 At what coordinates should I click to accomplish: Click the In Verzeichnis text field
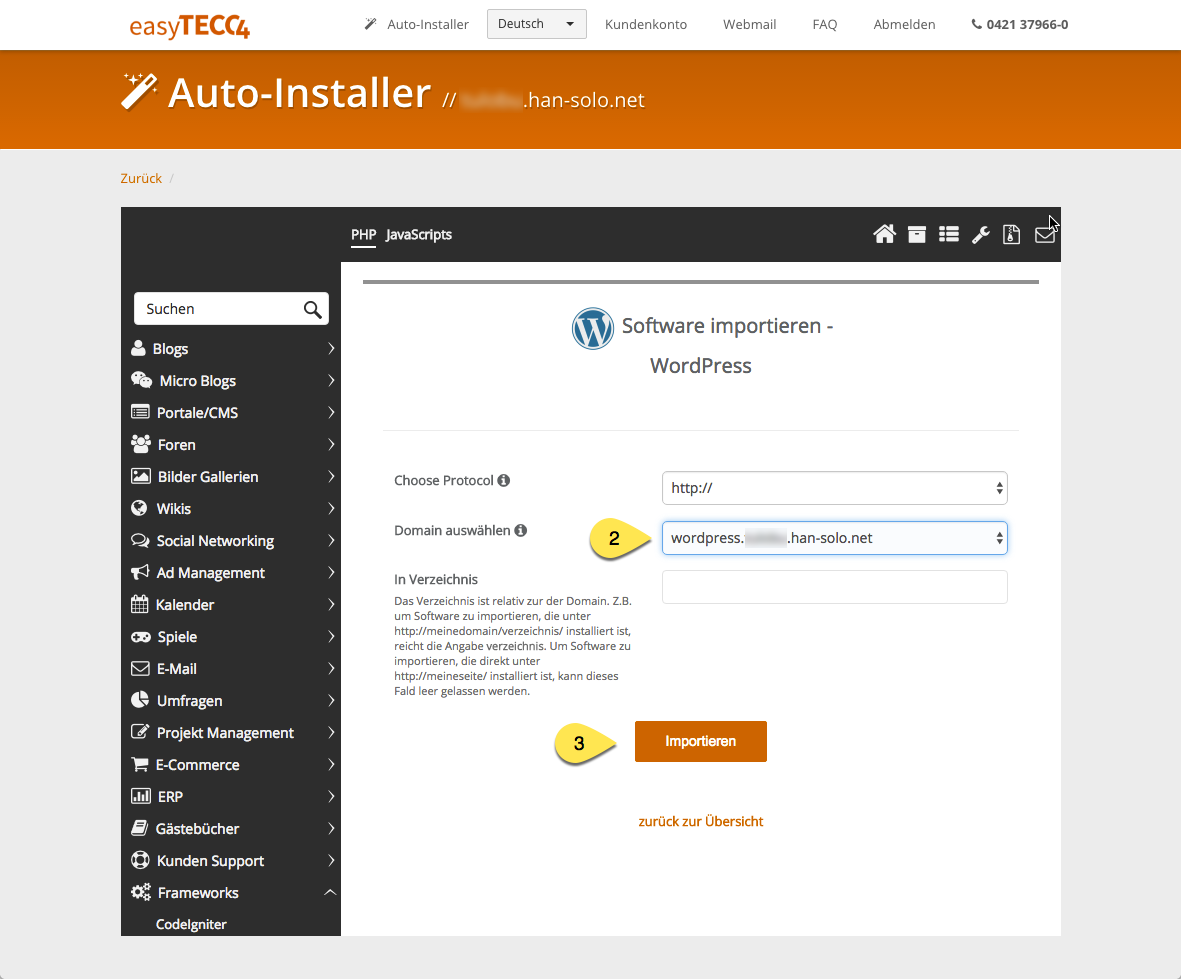pos(835,587)
